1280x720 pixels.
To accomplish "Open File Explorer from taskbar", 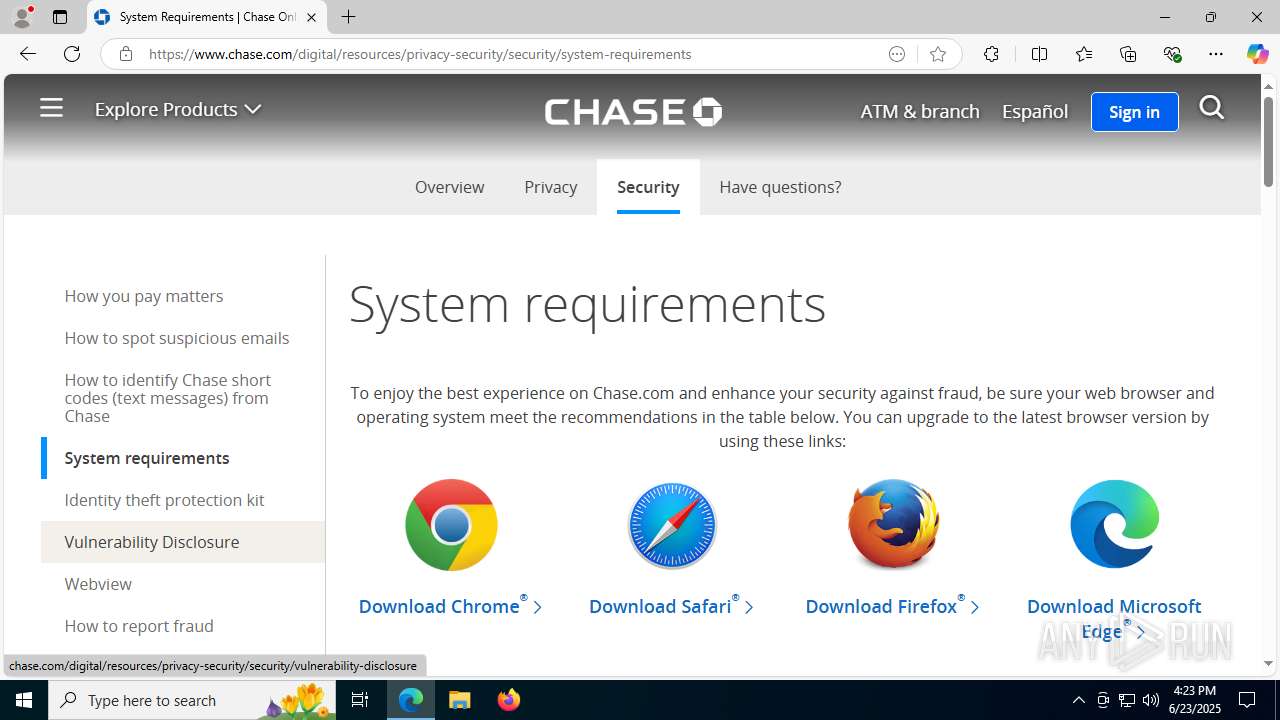I will [460, 700].
